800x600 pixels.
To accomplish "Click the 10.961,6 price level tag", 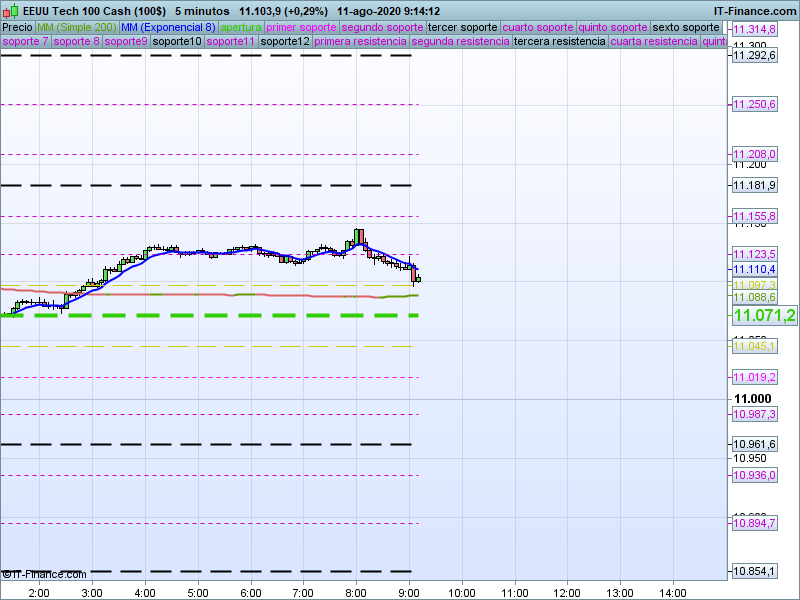I will [x=754, y=444].
